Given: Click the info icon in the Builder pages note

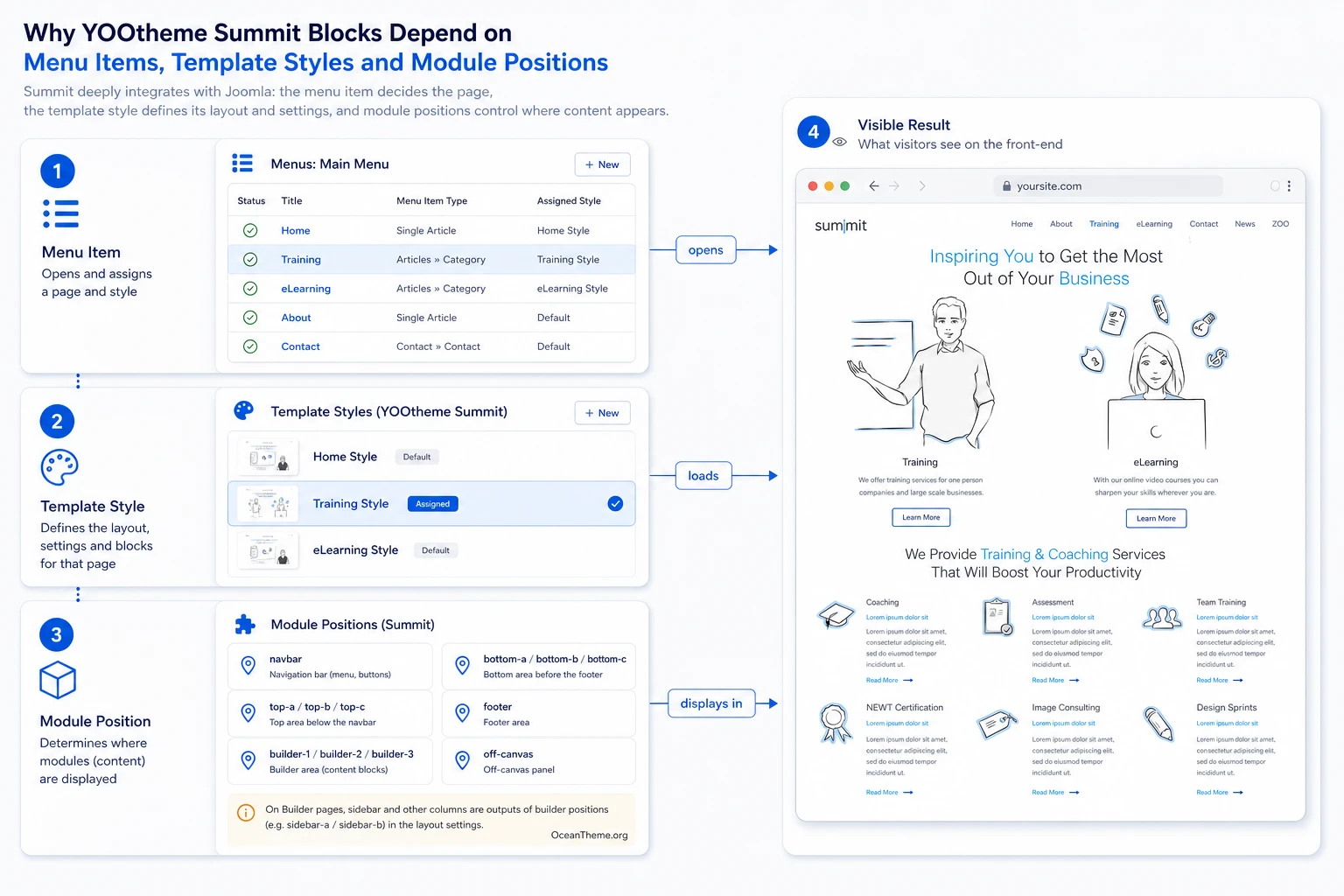Looking at the screenshot, I should (x=247, y=813).
